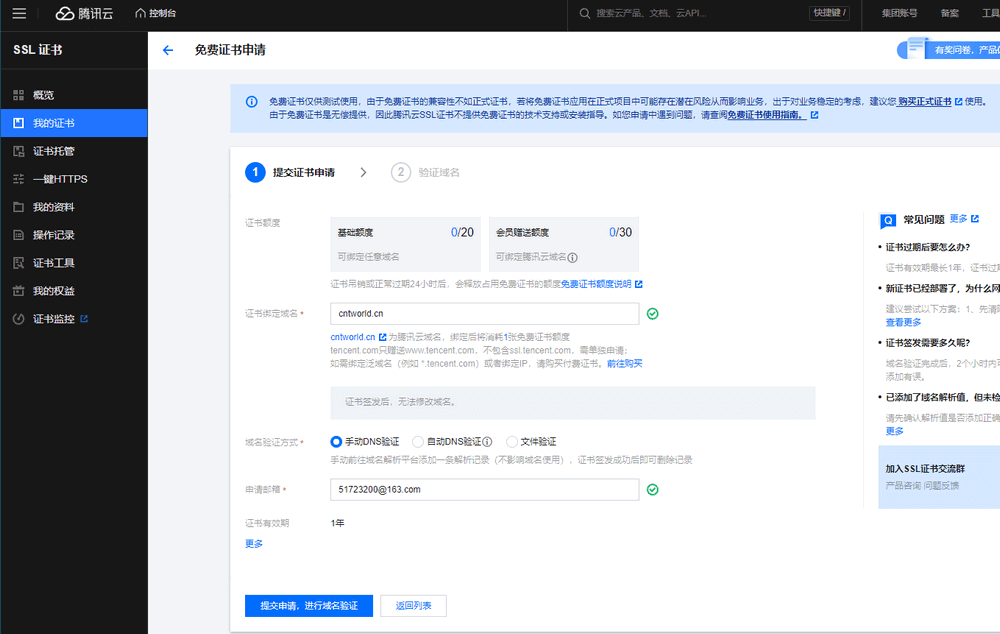Click the 证书绑定域名 input field
Viewport: 1000px width, 634px height.
tap(484, 314)
